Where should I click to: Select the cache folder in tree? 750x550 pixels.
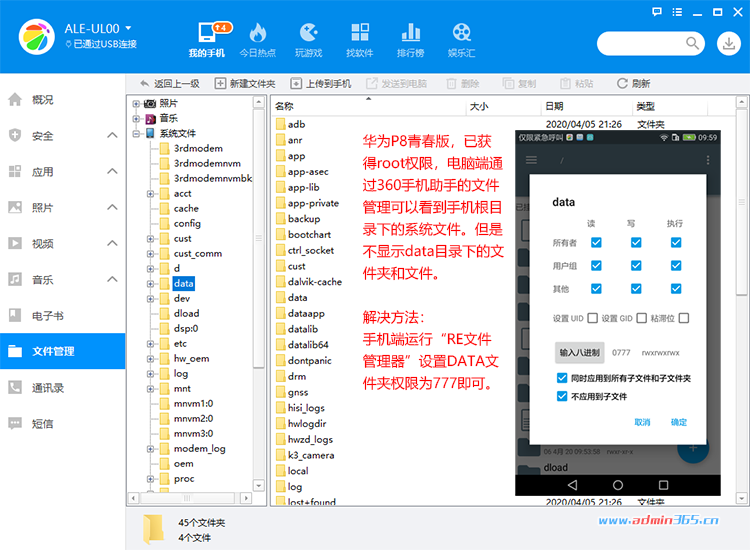[186, 209]
